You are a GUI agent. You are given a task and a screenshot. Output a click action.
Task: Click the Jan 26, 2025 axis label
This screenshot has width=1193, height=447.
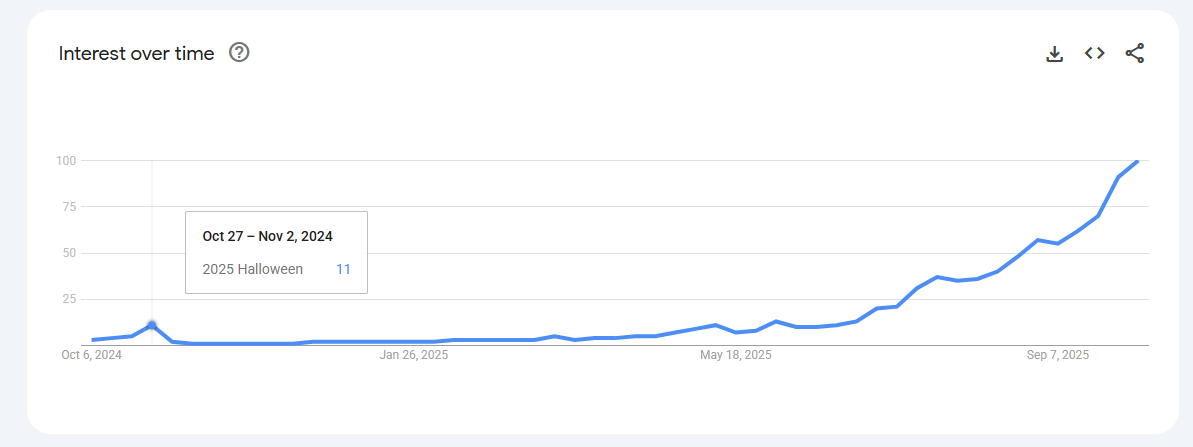[x=415, y=355]
